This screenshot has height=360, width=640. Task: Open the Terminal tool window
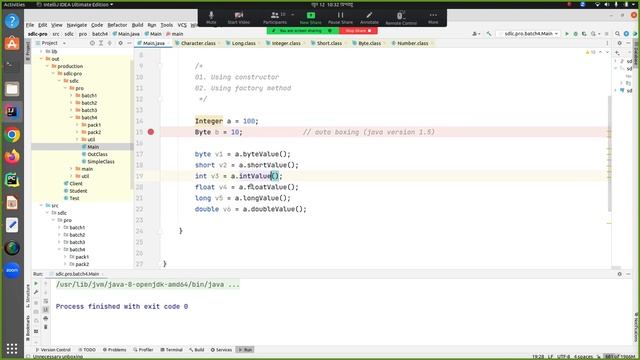click(171, 350)
